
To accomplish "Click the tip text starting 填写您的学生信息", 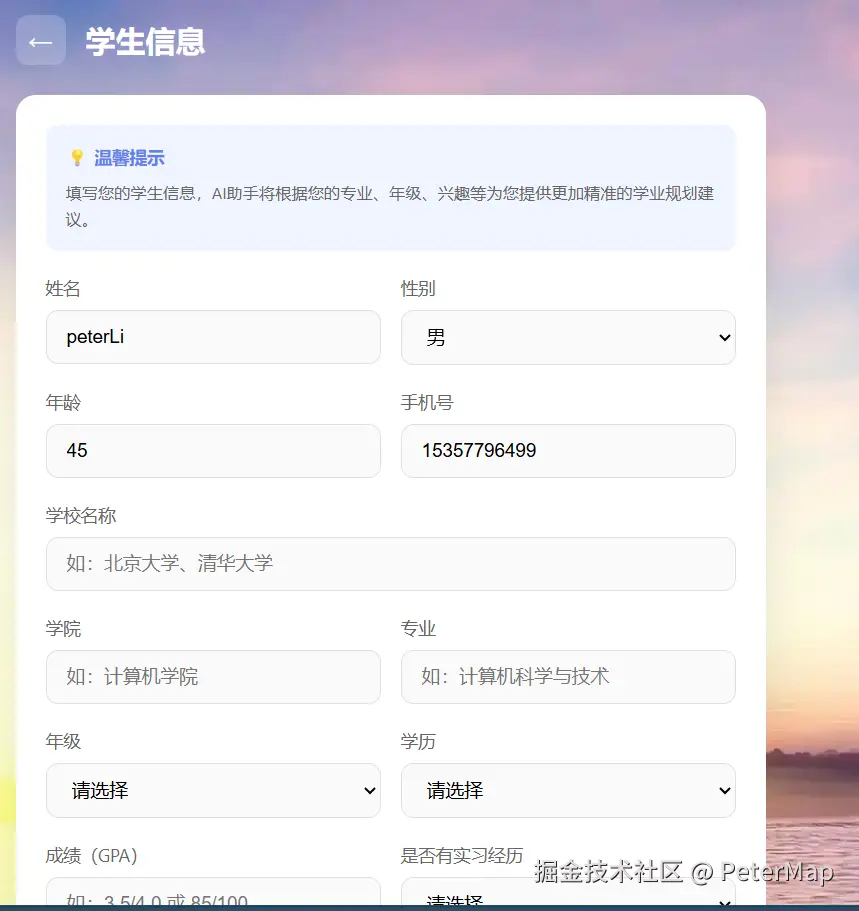I will [389, 206].
